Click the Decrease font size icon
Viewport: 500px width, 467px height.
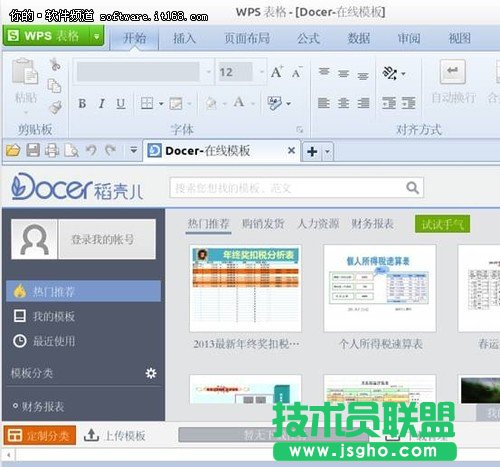point(297,72)
